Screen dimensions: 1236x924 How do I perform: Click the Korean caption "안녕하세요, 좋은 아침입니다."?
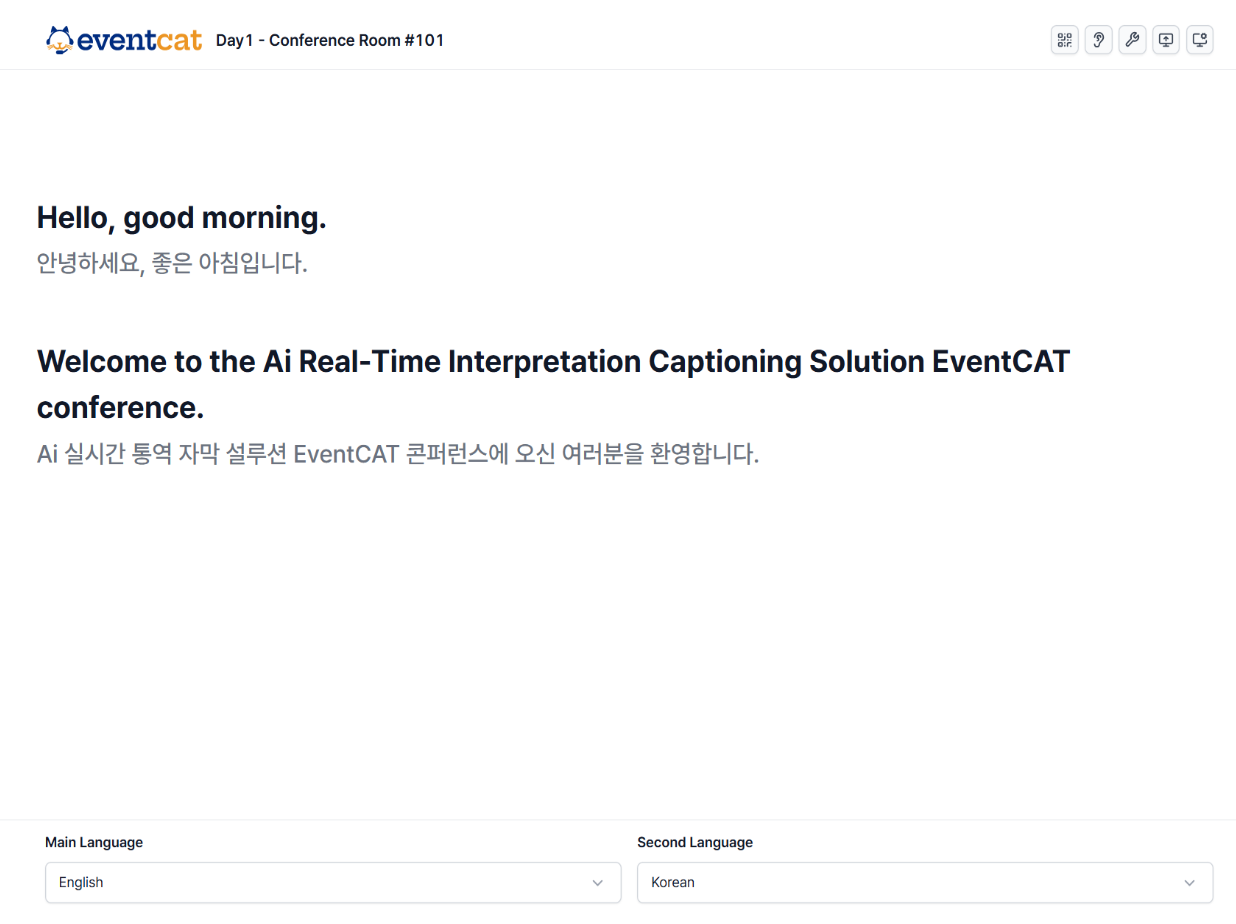(172, 264)
